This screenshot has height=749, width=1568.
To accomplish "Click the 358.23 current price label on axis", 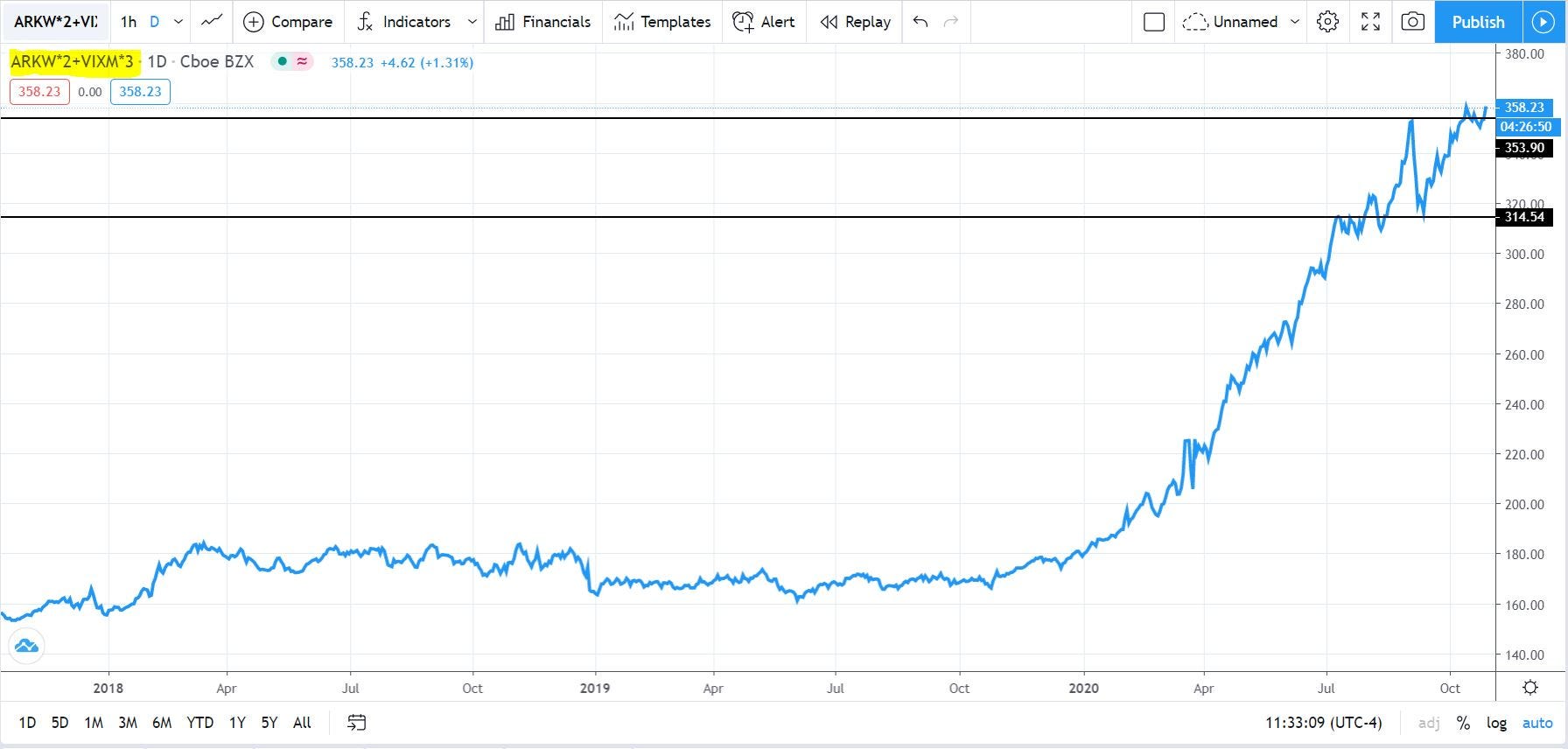I will (1523, 108).
